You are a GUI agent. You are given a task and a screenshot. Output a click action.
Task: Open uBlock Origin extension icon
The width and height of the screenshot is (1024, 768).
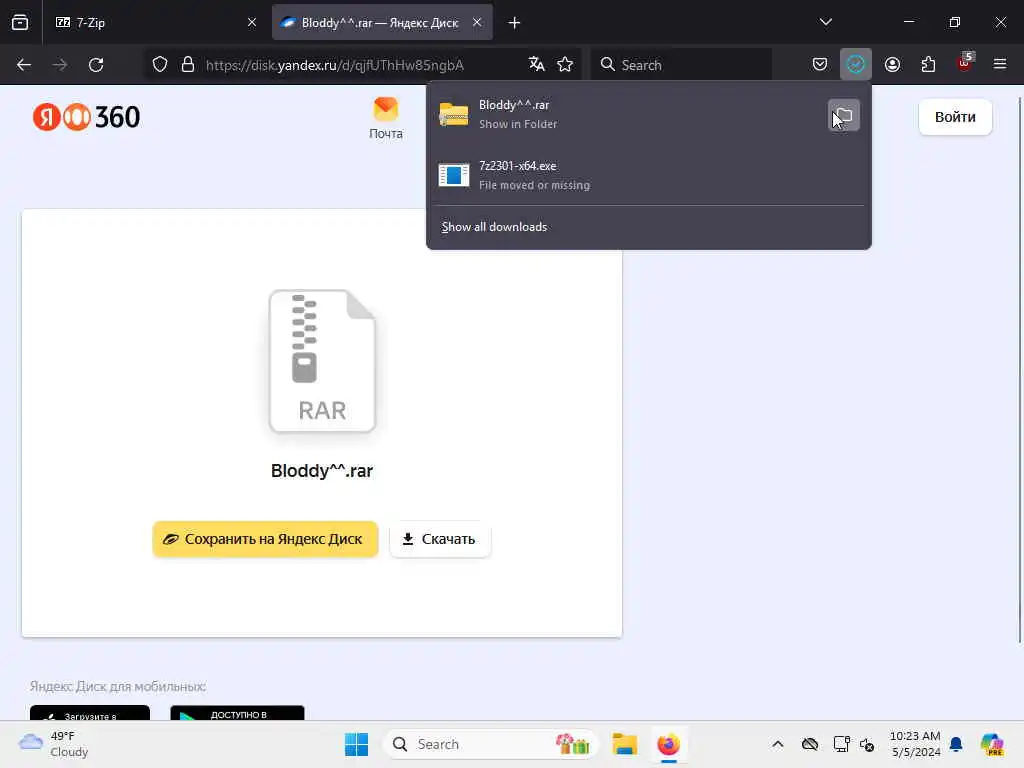tap(965, 63)
